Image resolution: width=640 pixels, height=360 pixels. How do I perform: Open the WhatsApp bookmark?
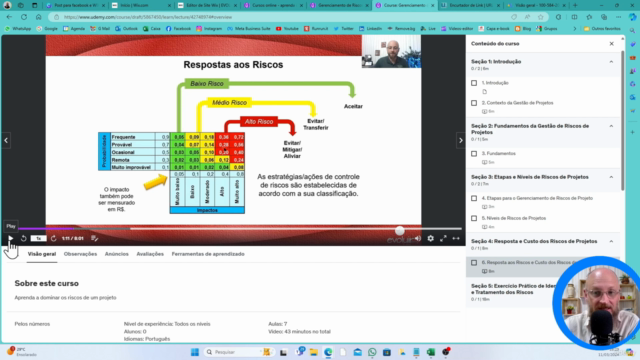[18, 29]
